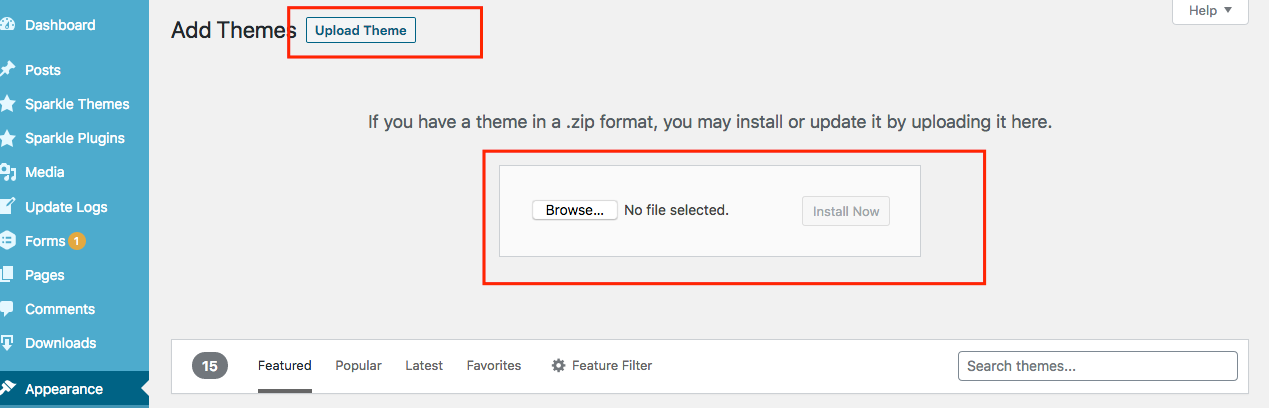1269x408 pixels.
Task: Click the Pages icon in sidebar
Action: click(6, 275)
